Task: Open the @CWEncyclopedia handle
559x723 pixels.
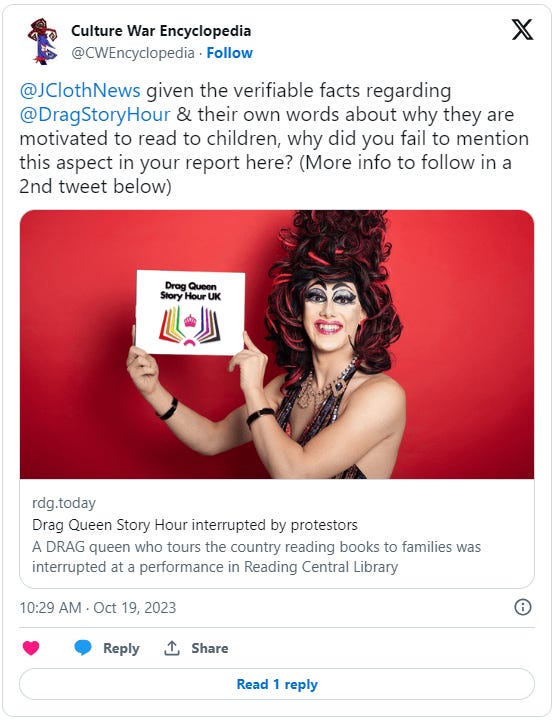Action: pos(133,53)
